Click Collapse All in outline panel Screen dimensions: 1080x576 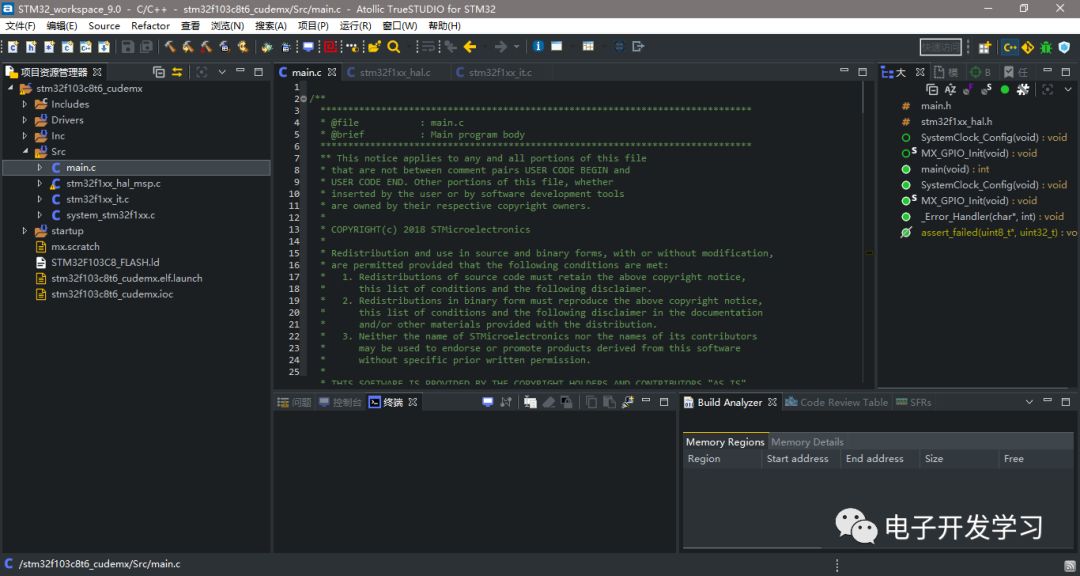(932, 89)
